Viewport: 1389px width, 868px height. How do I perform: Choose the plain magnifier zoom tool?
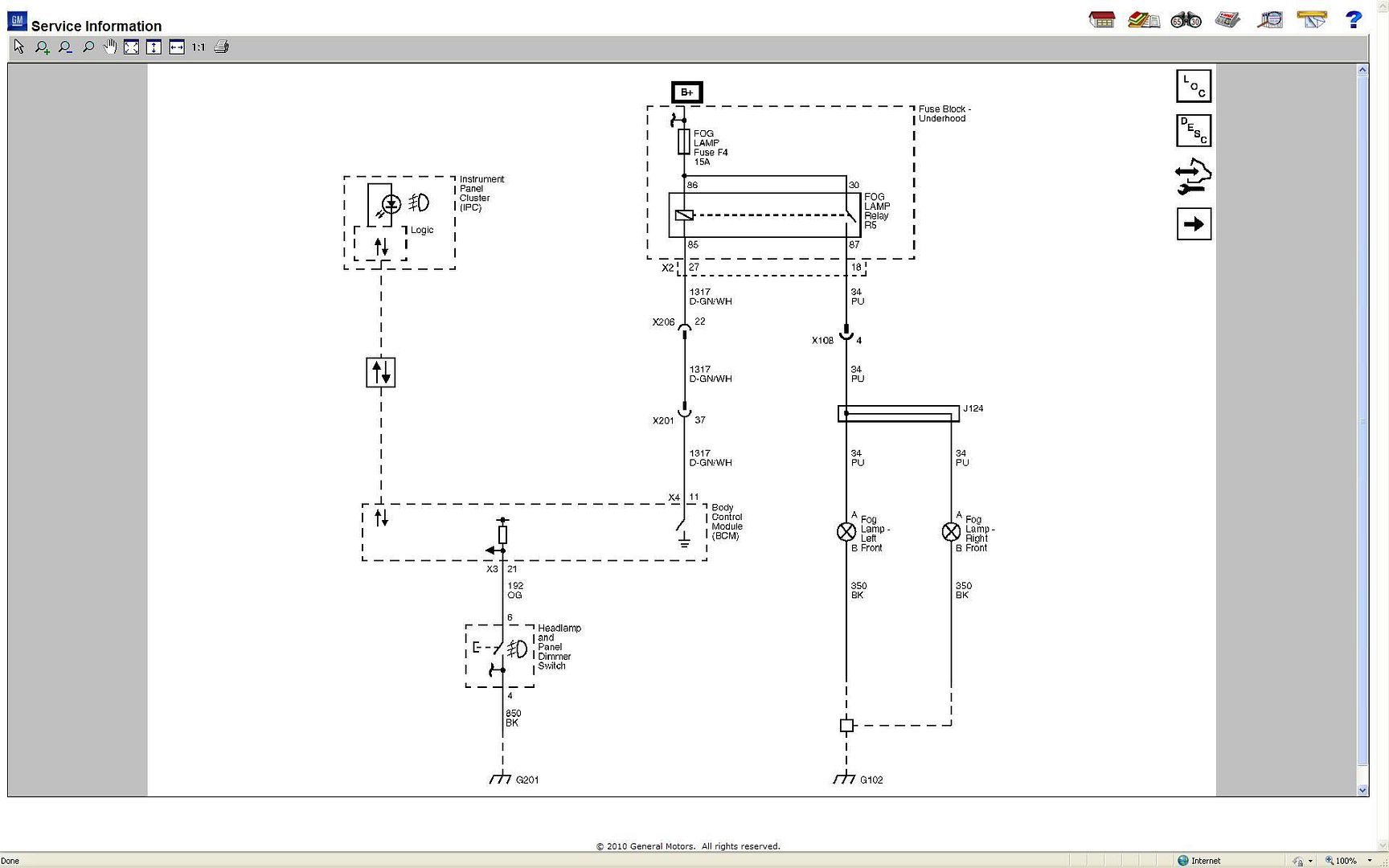[88, 47]
